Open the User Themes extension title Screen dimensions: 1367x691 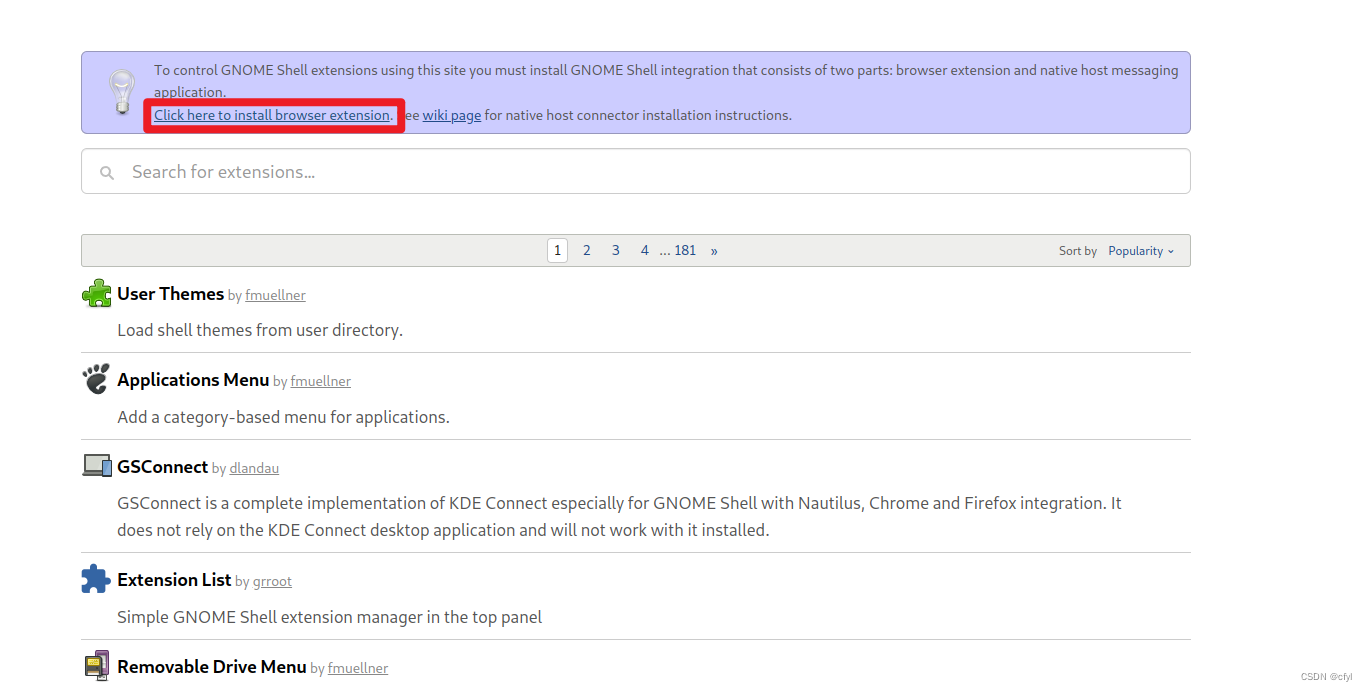(170, 293)
